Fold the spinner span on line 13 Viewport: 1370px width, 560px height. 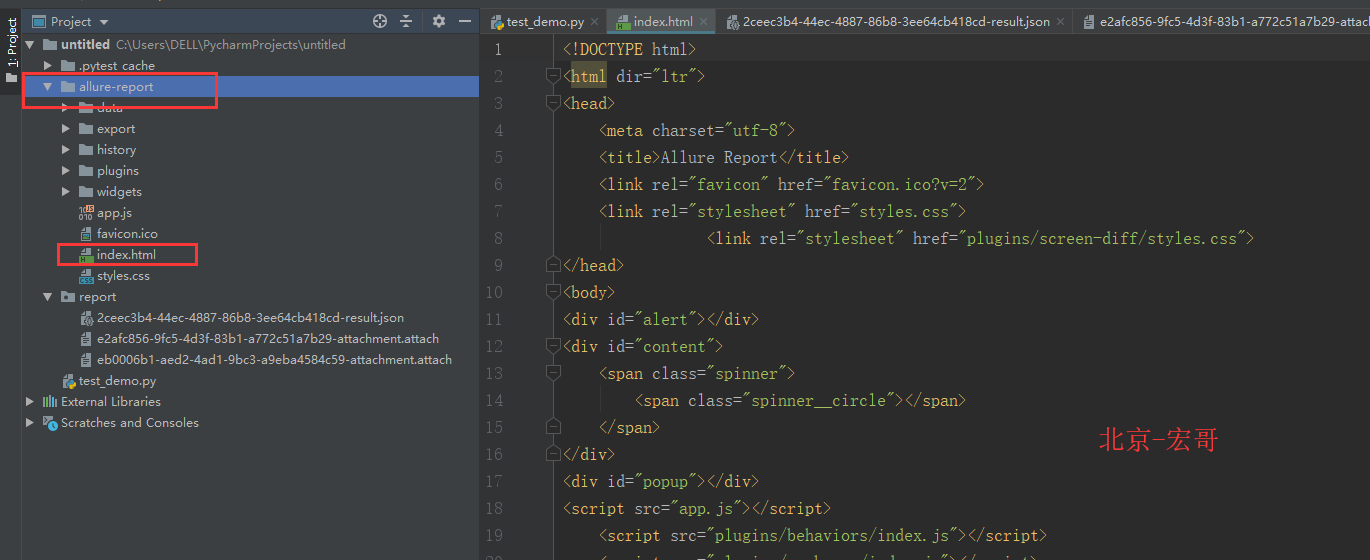[x=553, y=373]
